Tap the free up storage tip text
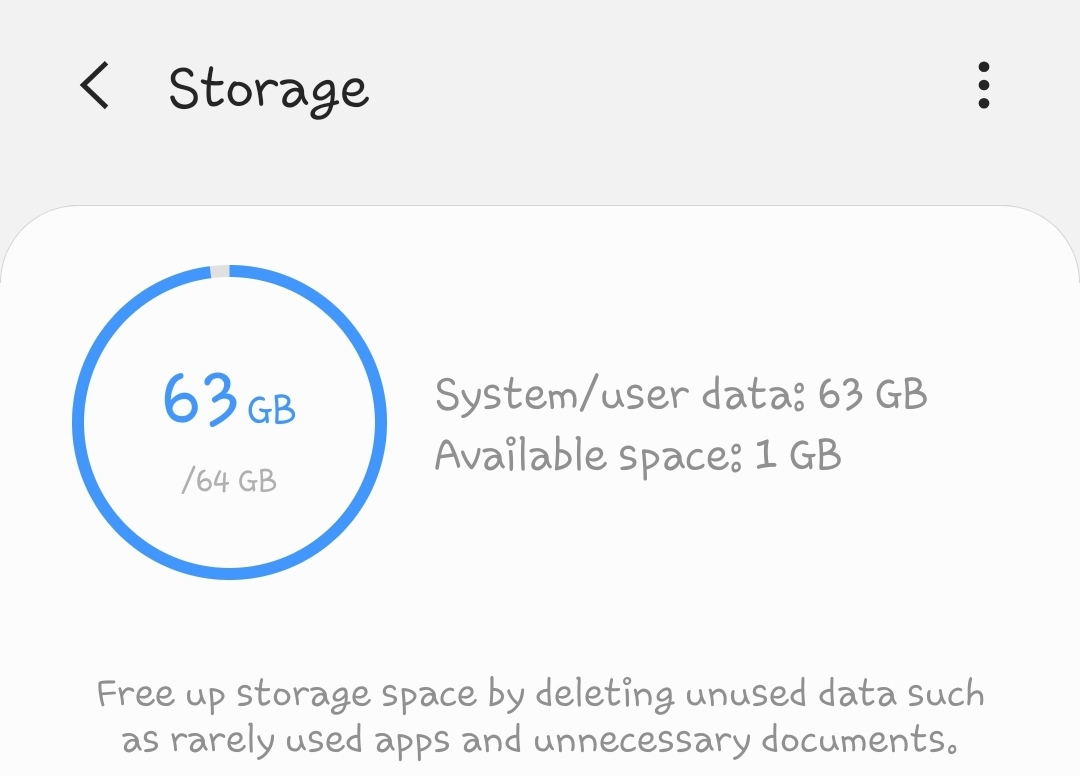 540,715
